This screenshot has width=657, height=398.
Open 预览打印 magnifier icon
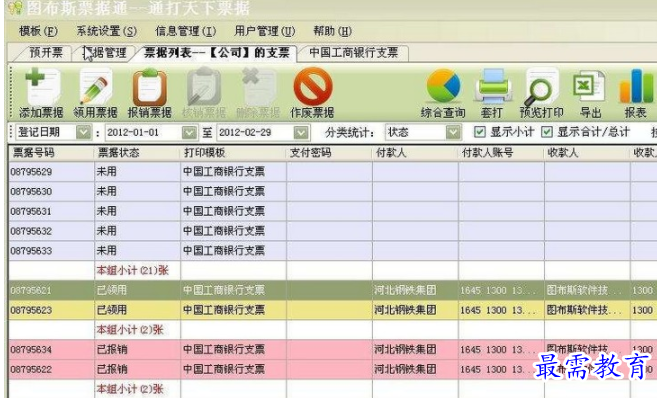click(x=541, y=86)
